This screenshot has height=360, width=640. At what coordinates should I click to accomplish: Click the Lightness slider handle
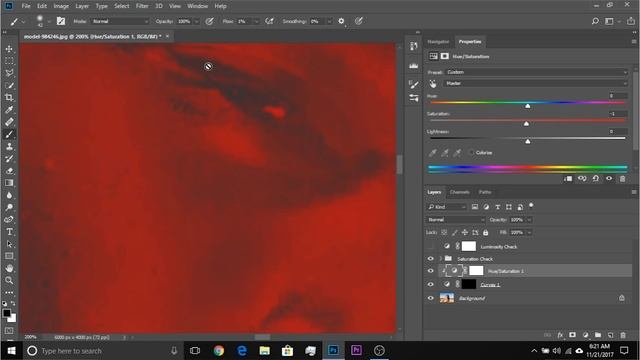pyautogui.click(x=528, y=141)
